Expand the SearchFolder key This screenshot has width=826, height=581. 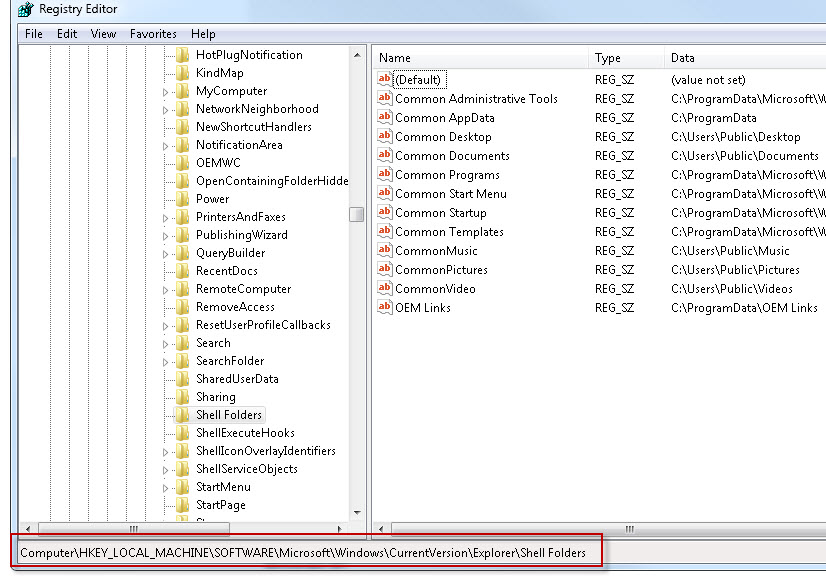pos(165,362)
